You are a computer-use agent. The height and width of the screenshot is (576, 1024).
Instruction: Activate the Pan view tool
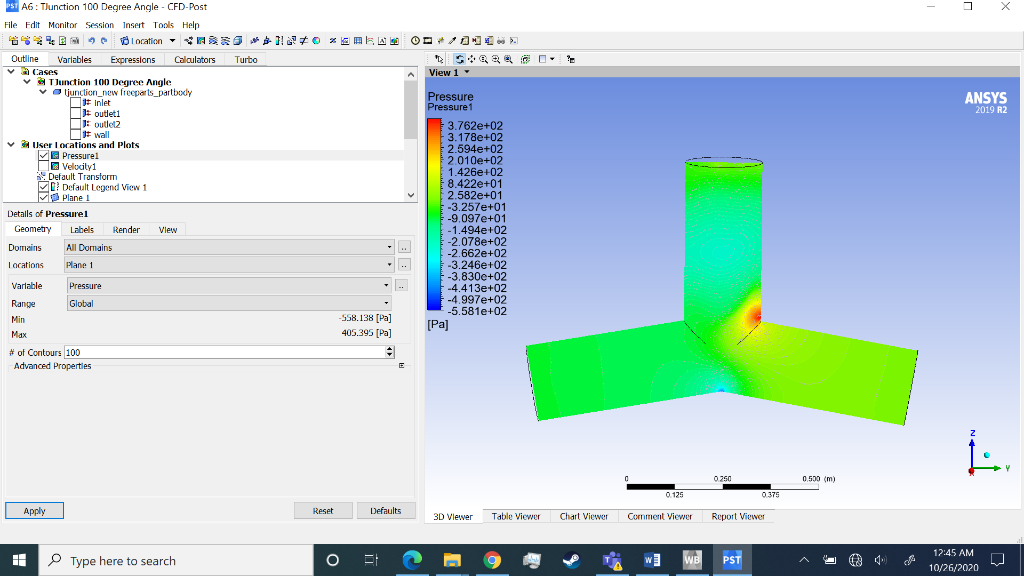click(x=472, y=59)
